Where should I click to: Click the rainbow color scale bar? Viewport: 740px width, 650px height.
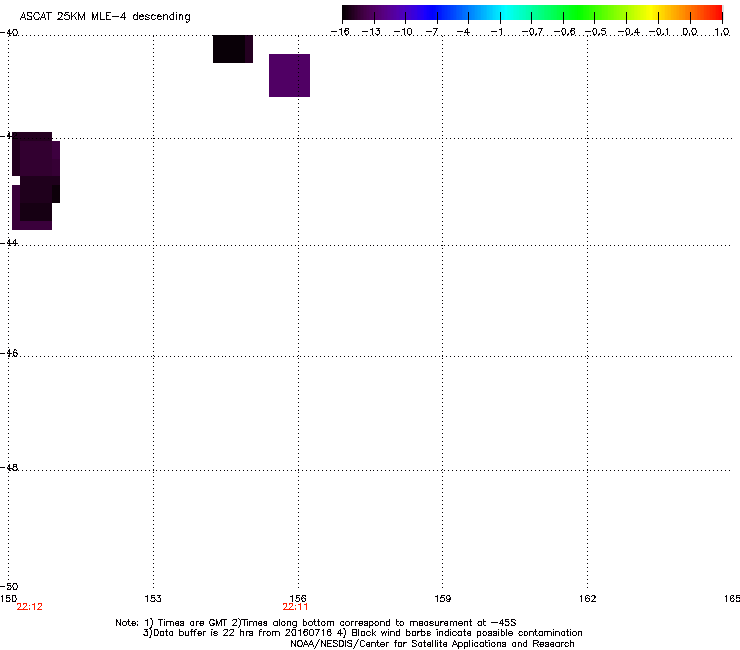(x=532, y=13)
